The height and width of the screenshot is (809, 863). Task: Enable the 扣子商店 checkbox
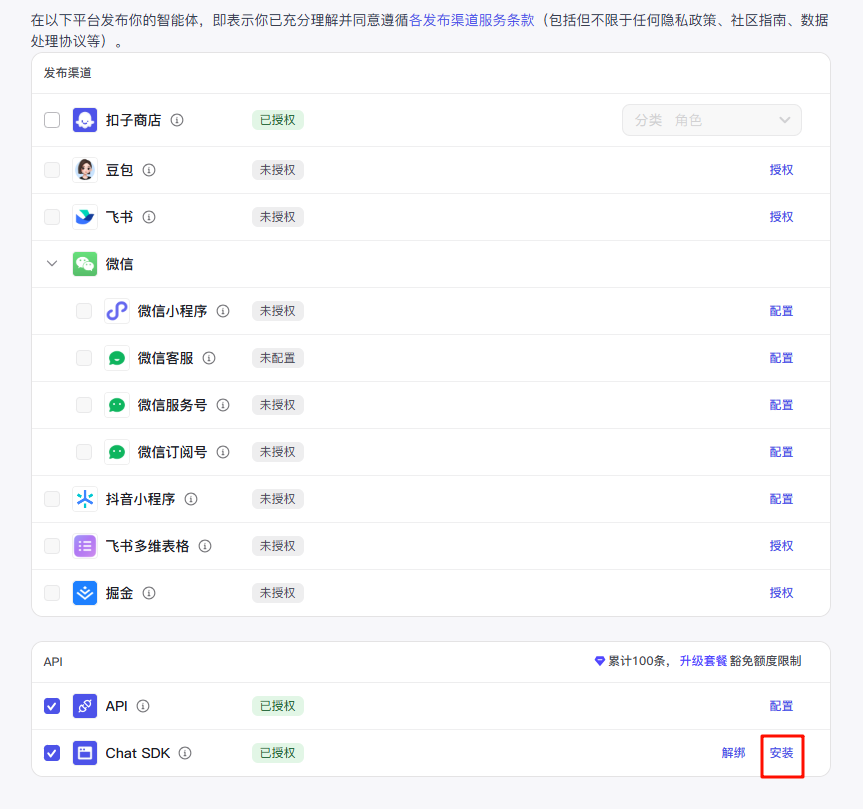click(x=52, y=120)
